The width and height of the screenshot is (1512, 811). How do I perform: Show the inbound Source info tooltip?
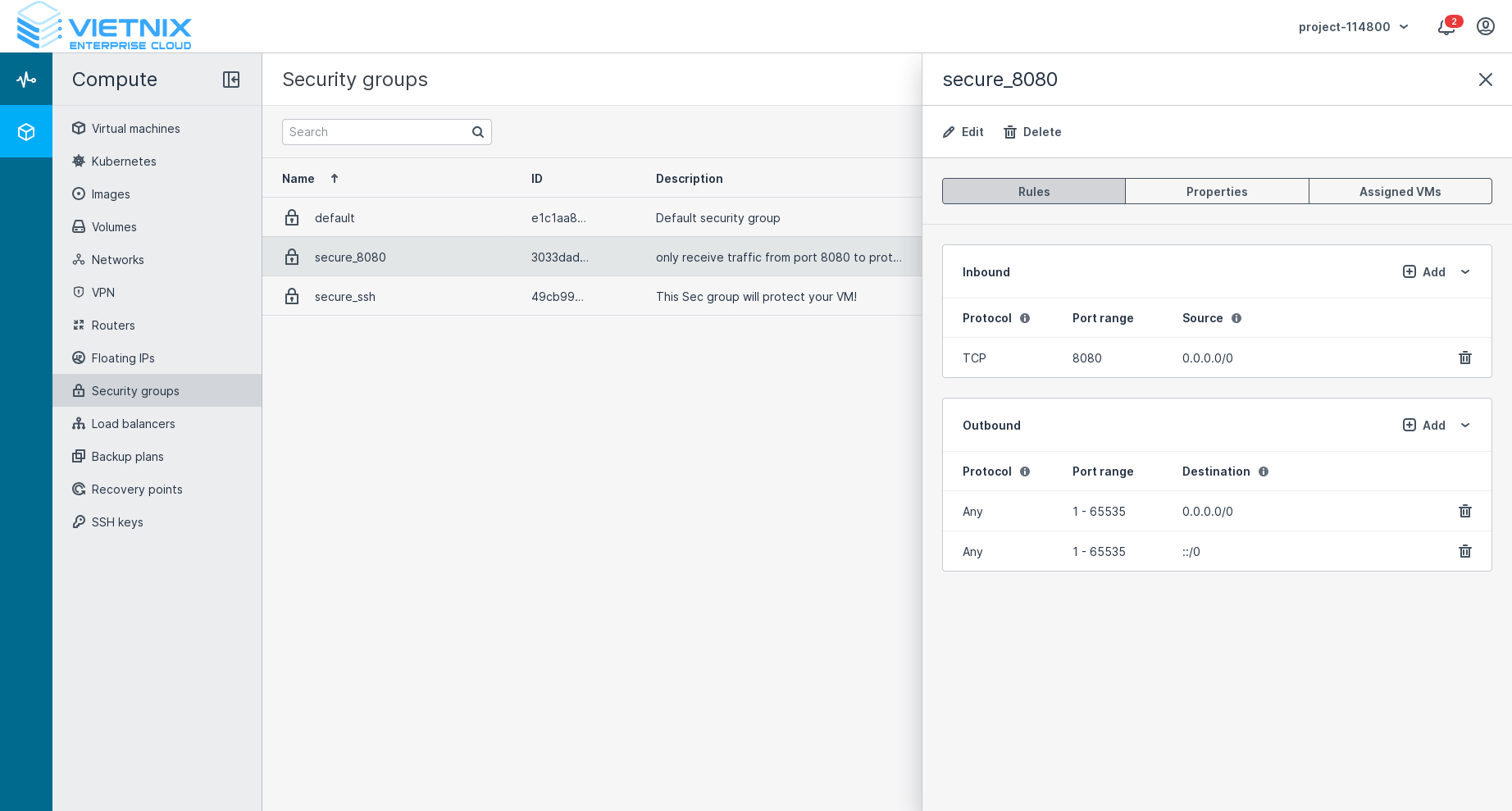[x=1236, y=318]
